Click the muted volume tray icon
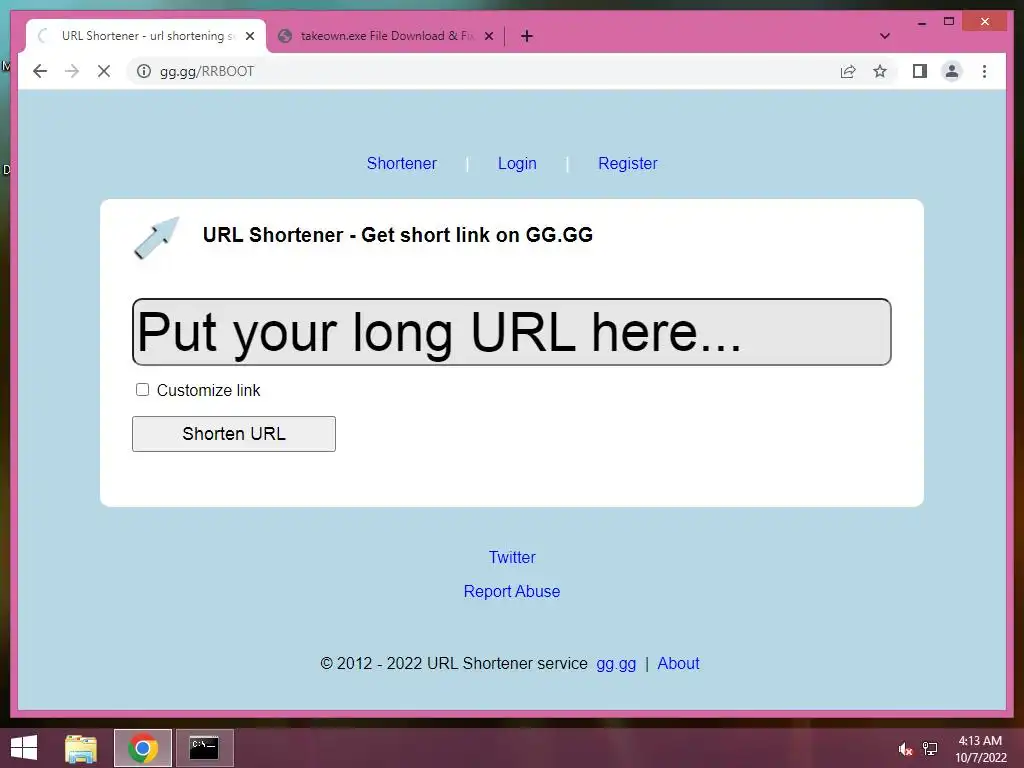This screenshot has width=1024, height=768. point(904,749)
